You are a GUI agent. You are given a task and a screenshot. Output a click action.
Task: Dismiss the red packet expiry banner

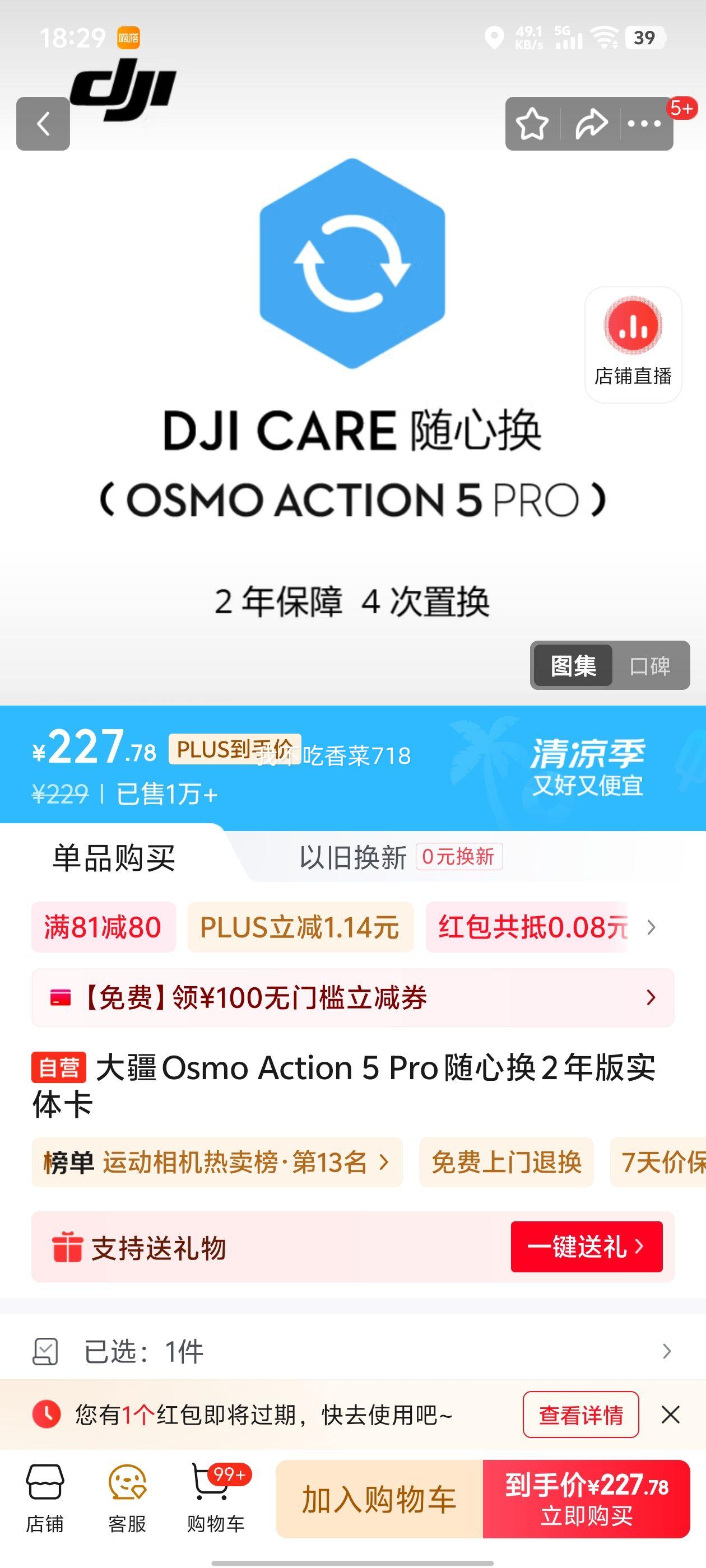pyautogui.click(x=671, y=1415)
